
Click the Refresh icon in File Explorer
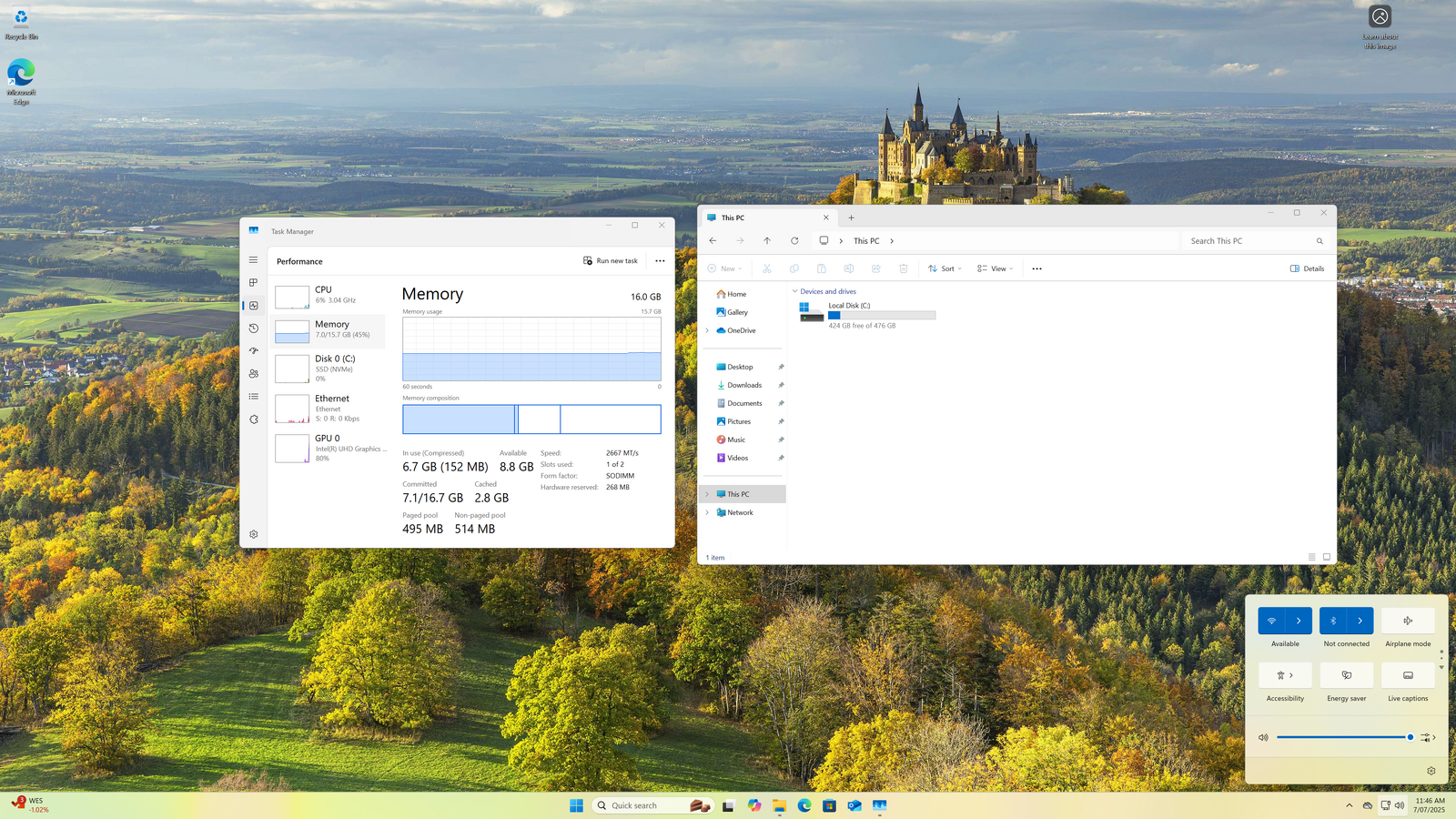pyautogui.click(x=794, y=241)
